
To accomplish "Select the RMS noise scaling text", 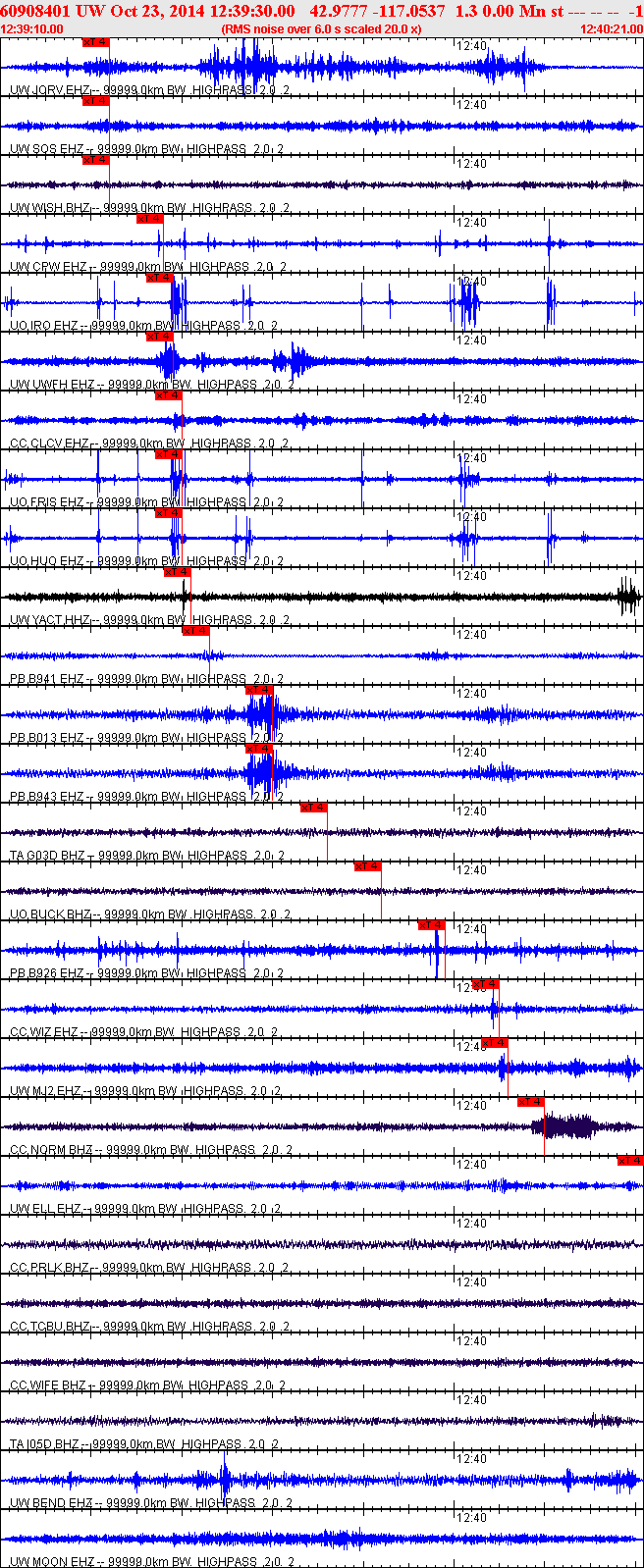I will [x=321, y=28].
